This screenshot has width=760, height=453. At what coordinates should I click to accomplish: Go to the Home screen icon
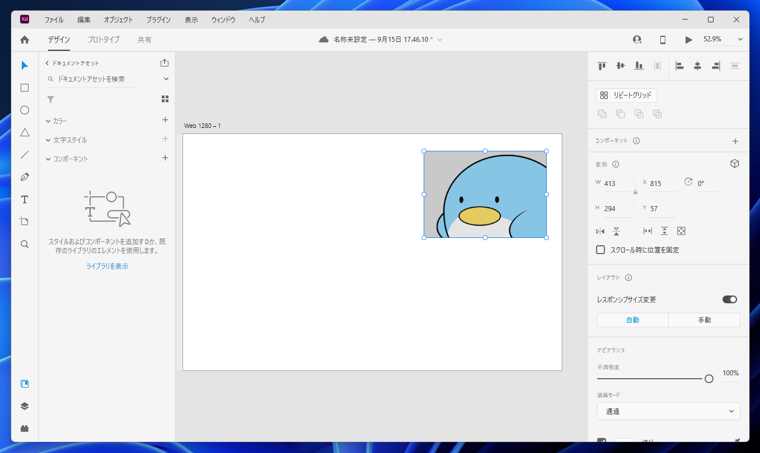(25, 40)
